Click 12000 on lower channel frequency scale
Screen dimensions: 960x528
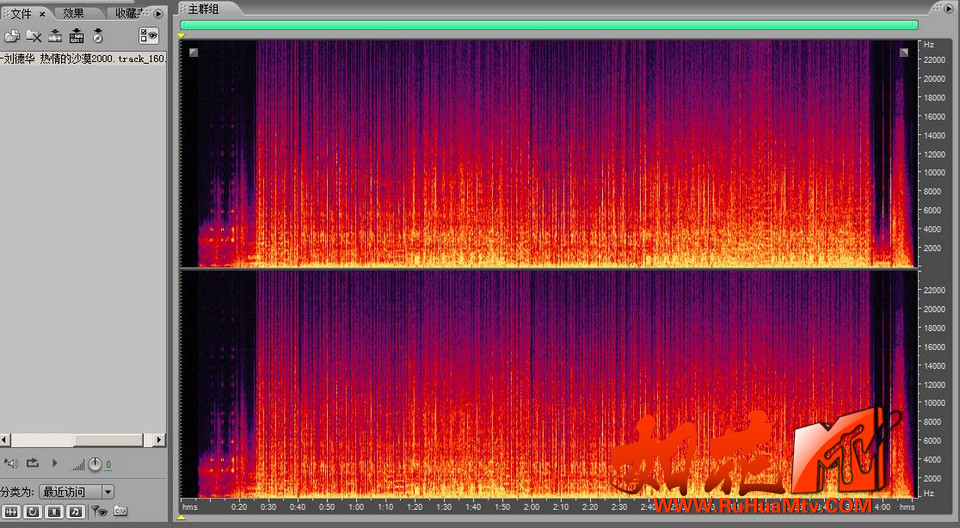tap(934, 384)
